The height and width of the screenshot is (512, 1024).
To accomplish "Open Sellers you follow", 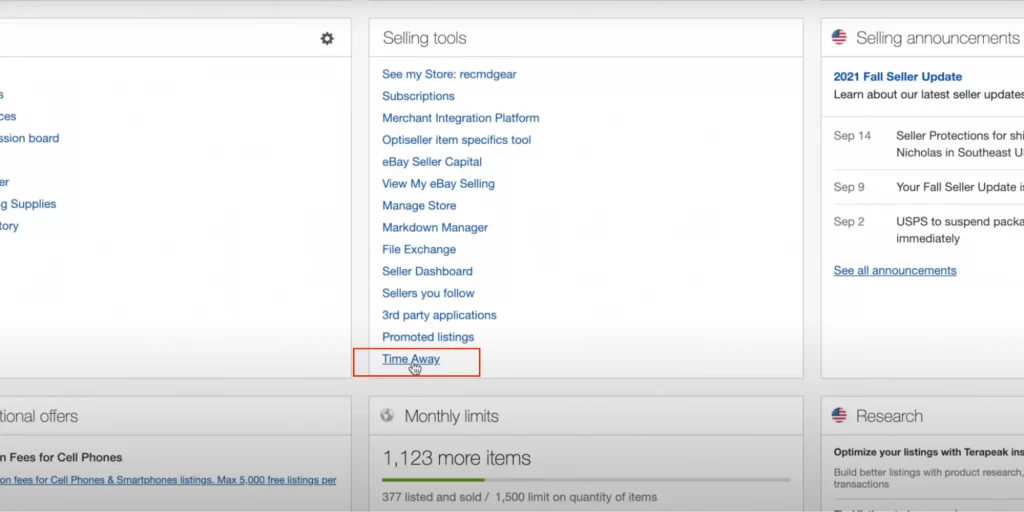I will tap(428, 293).
